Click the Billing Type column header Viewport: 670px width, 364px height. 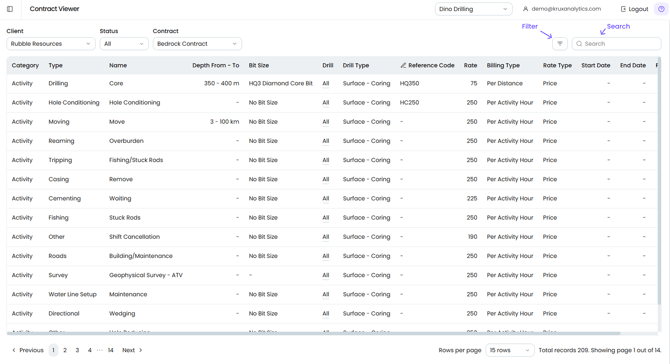[x=503, y=65]
